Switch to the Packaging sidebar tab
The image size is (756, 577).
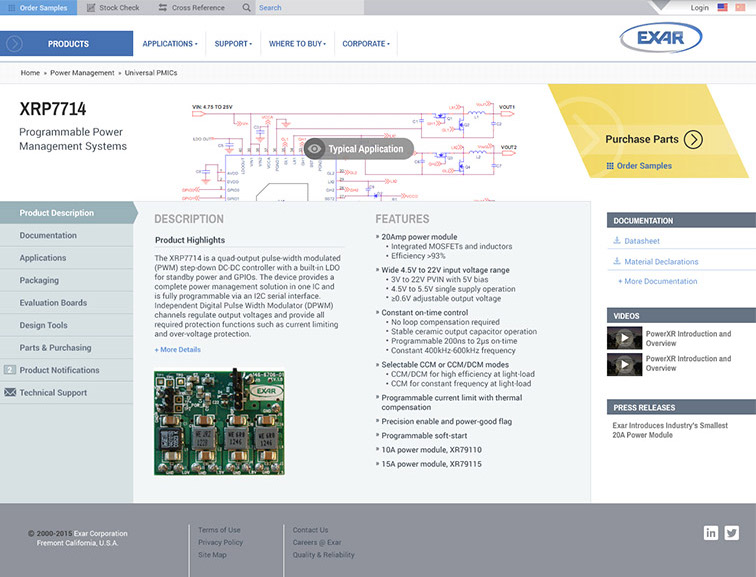(39, 280)
